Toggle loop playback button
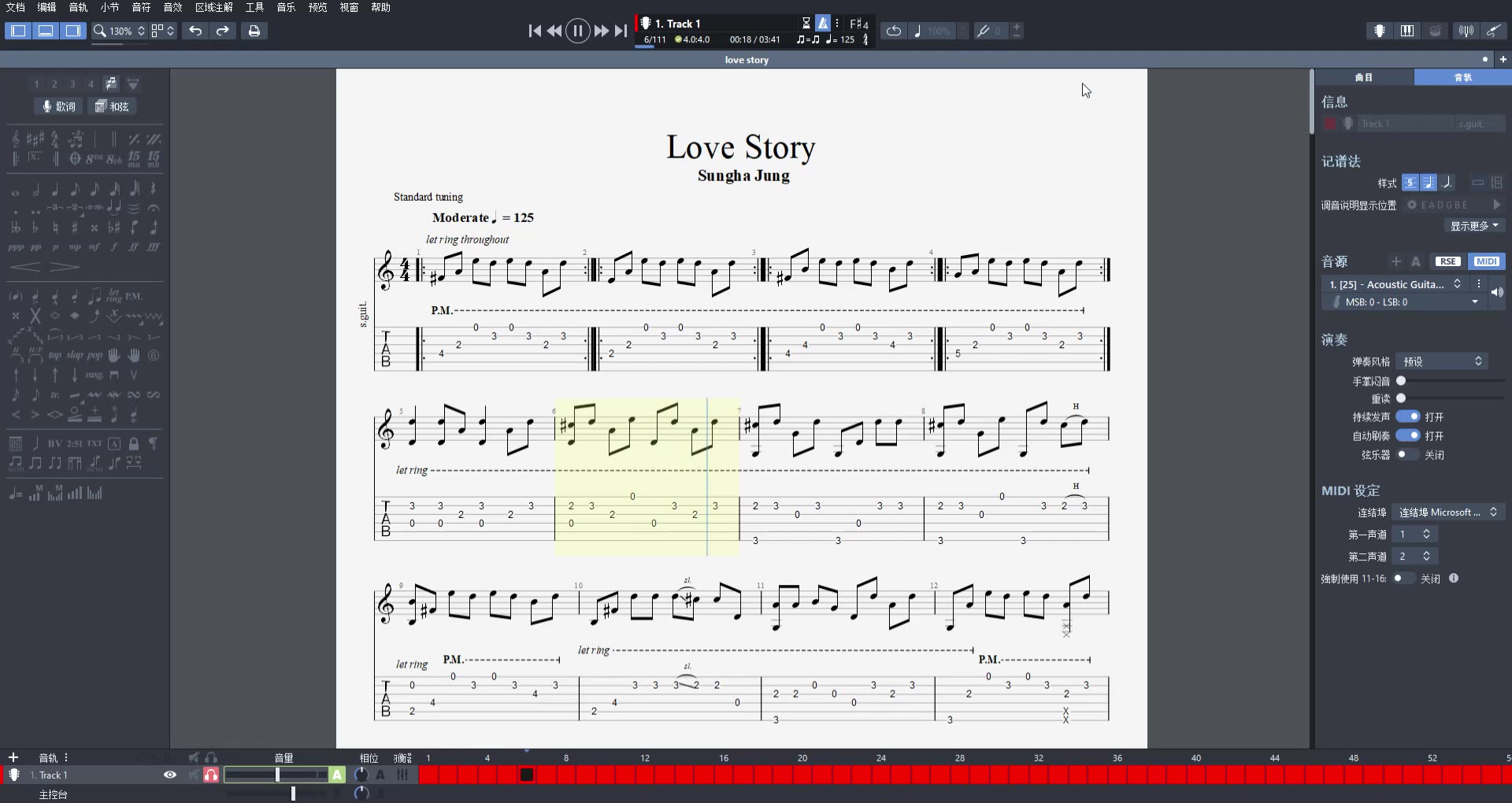This screenshot has width=1512, height=803. [x=893, y=31]
